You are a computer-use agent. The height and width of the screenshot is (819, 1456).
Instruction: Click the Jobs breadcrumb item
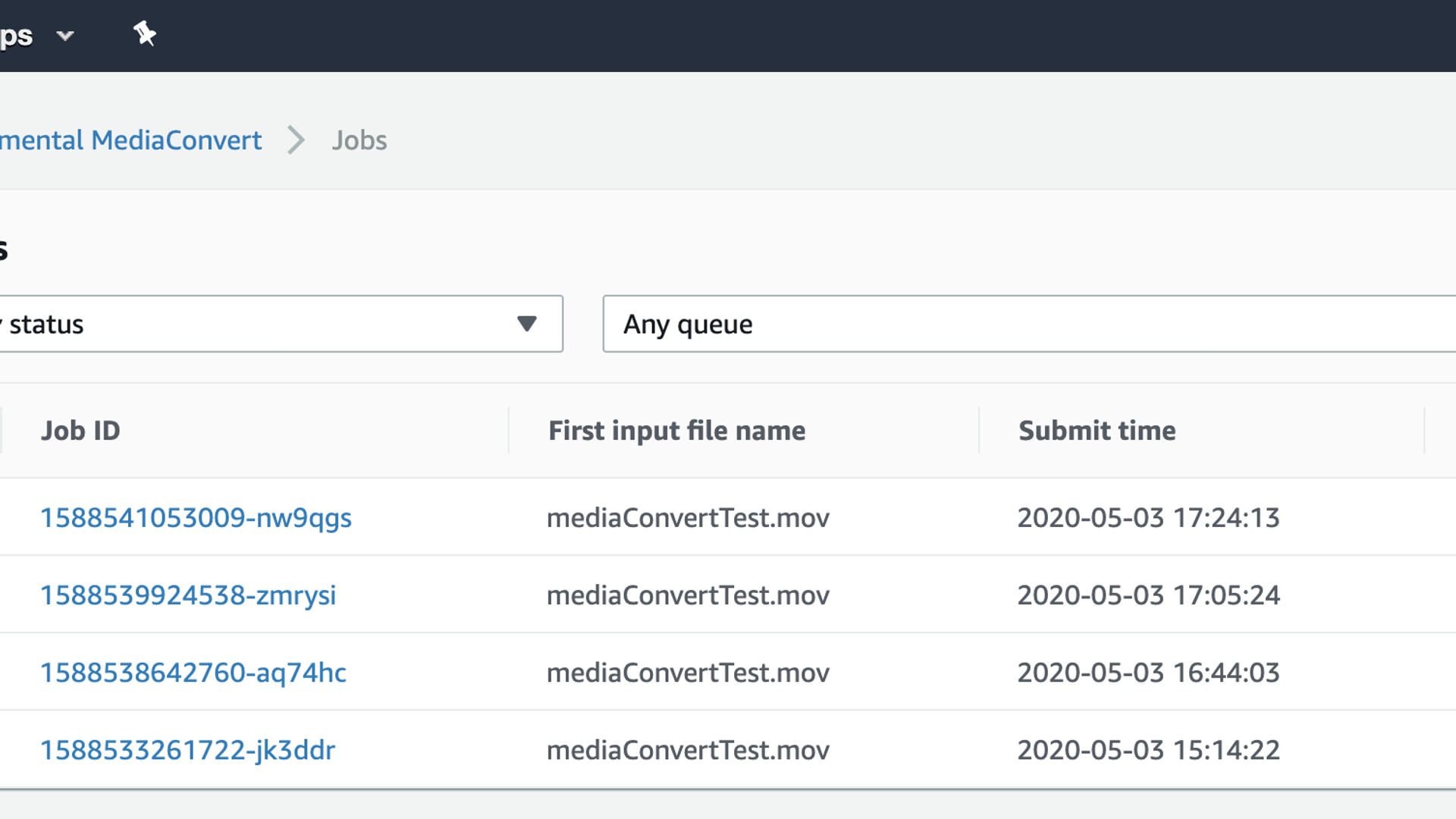pyautogui.click(x=359, y=140)
